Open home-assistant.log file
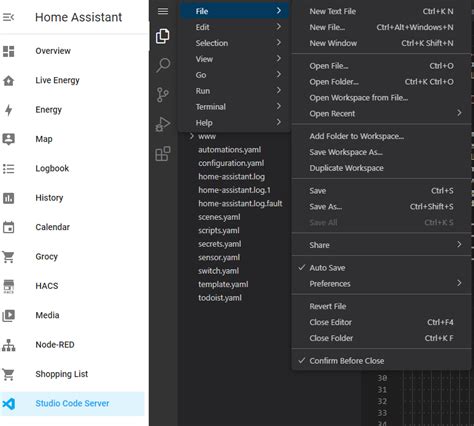474x426 pixels. (x=231, y=177)
